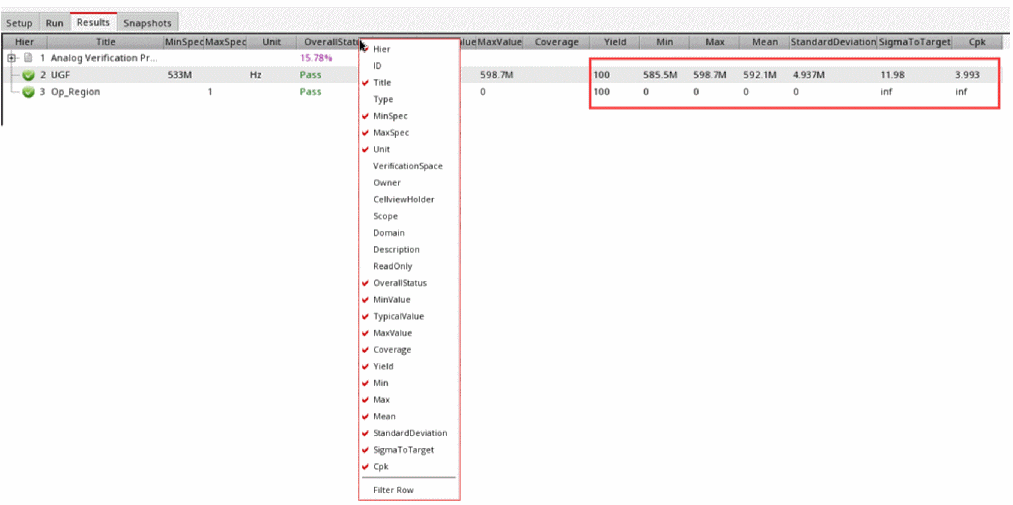Show the Domain column
Image resolution: width=1013 pixels, height=505 pixels.
(x=409, y=232)
